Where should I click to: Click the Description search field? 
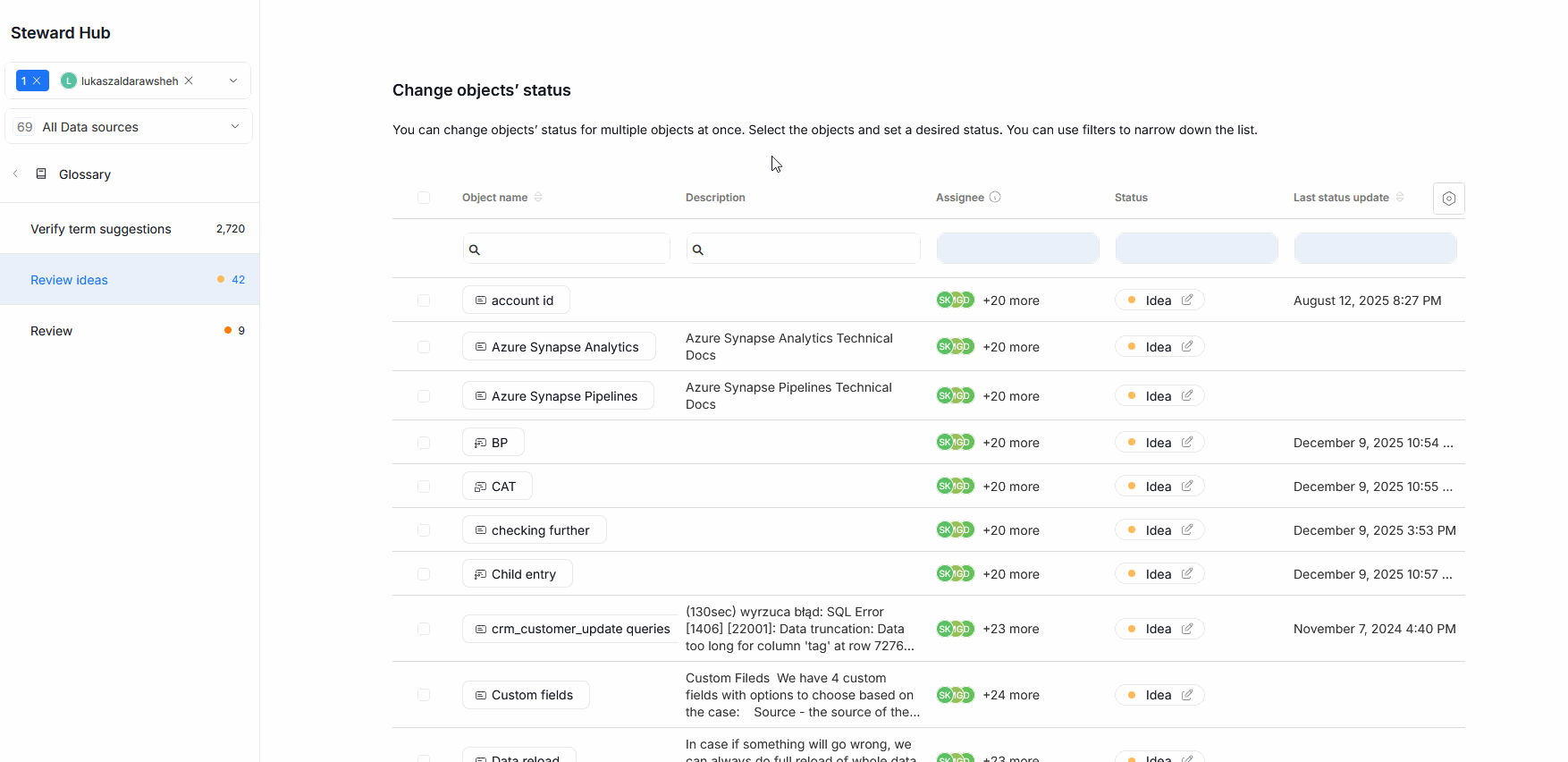pos(804,249)
